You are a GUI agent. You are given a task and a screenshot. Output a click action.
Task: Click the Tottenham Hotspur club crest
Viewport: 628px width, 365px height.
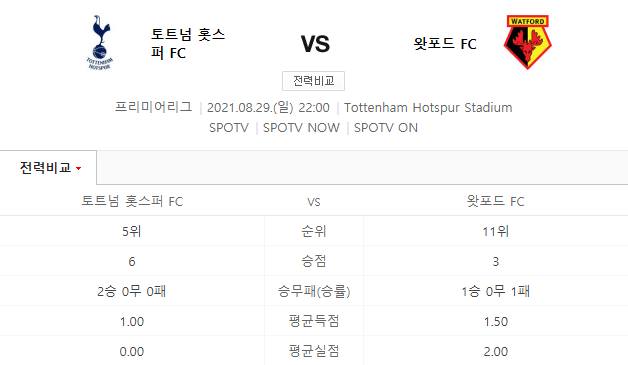coord(100,42)
